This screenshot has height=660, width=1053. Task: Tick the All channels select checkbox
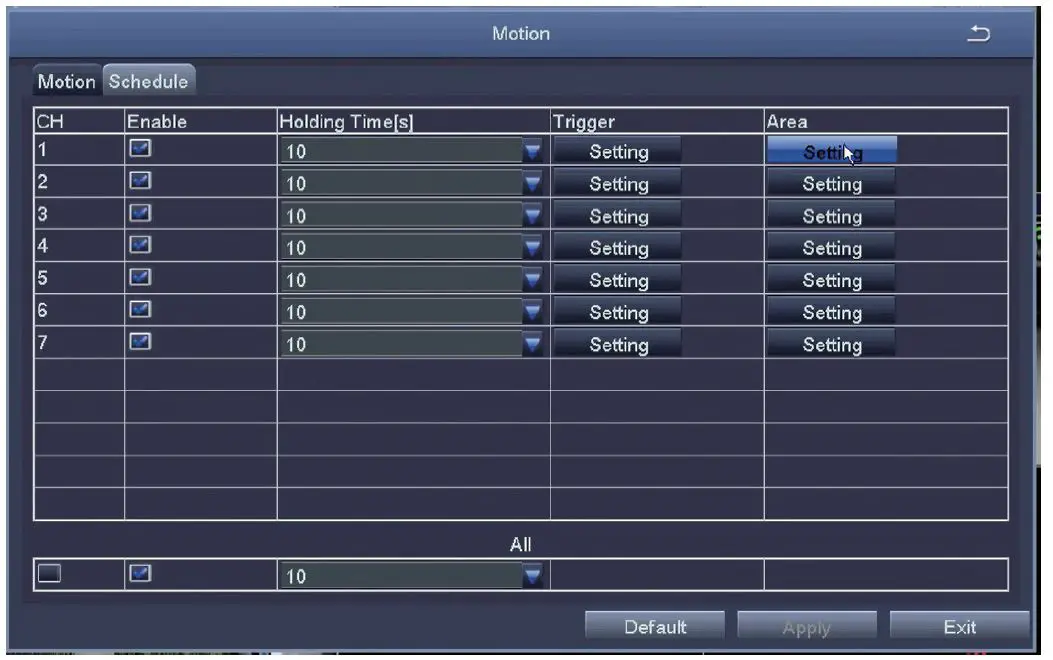[x=49, y=573]
